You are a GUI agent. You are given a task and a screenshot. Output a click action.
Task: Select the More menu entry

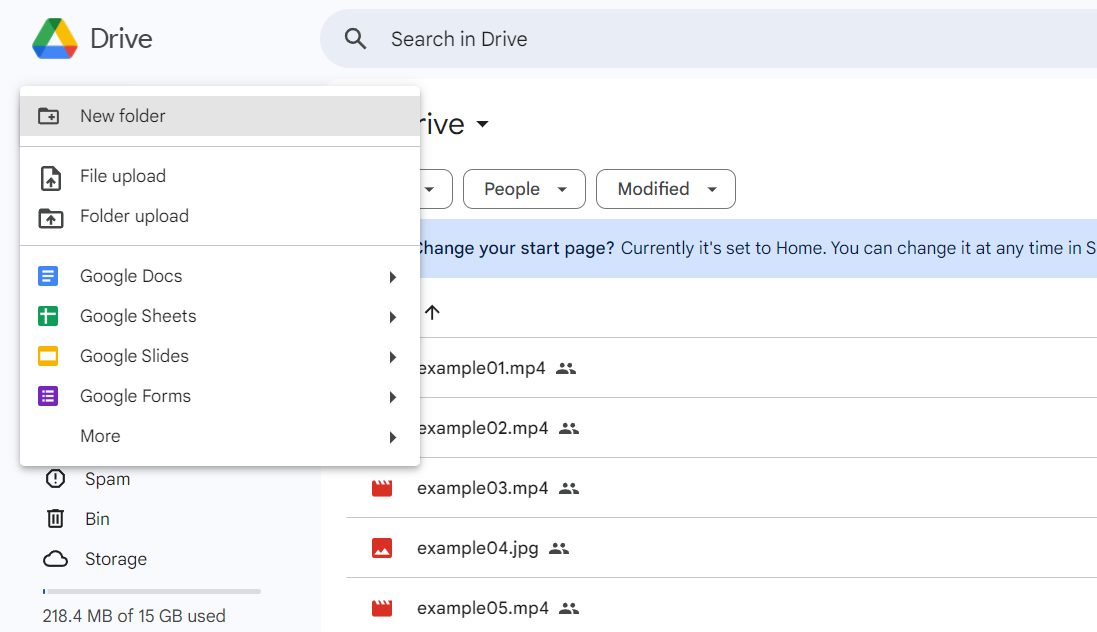pyautogui.click(x=220, y=436)
